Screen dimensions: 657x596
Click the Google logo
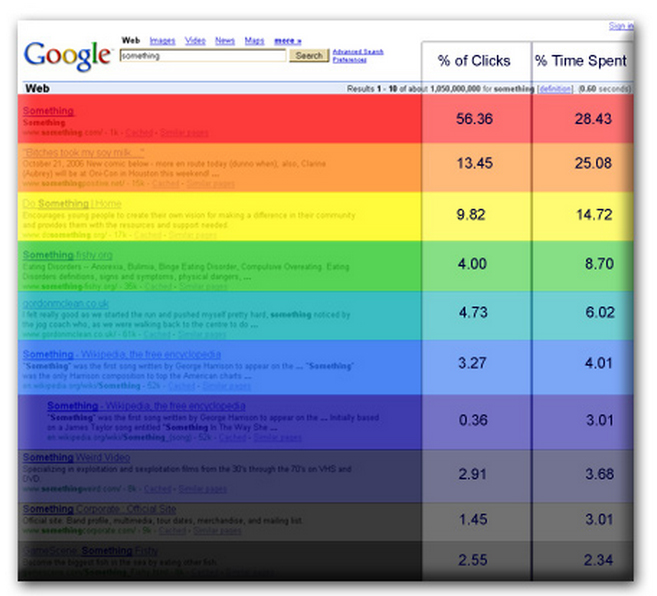[68, 56]
